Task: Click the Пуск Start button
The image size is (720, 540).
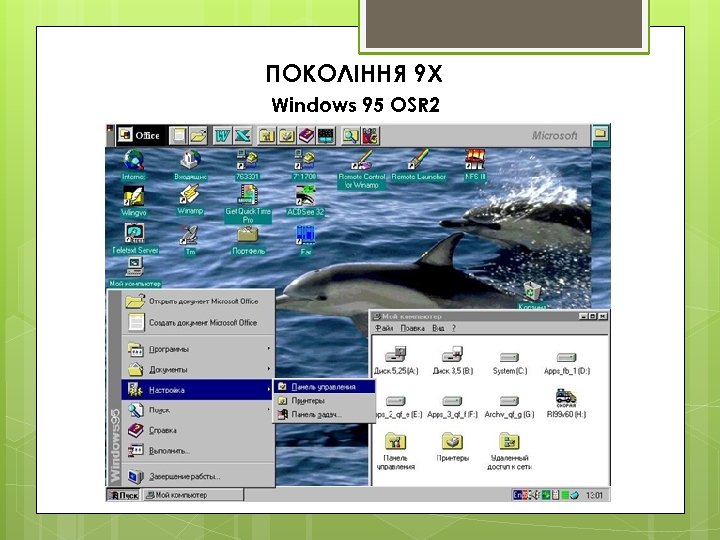Action: (x=123, y=495)
